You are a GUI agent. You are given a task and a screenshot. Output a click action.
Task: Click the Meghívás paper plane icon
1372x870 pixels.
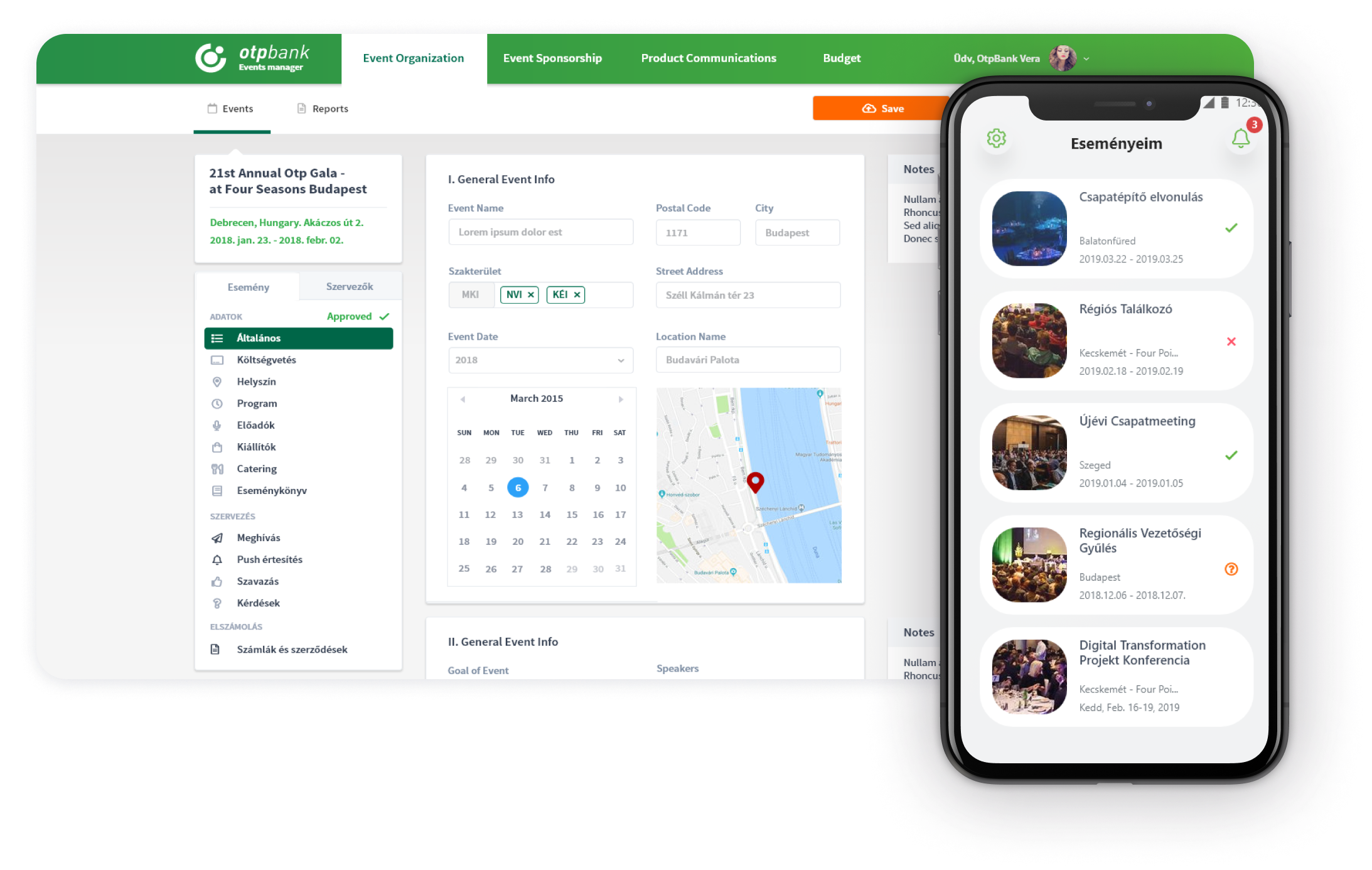coord(217,538)
